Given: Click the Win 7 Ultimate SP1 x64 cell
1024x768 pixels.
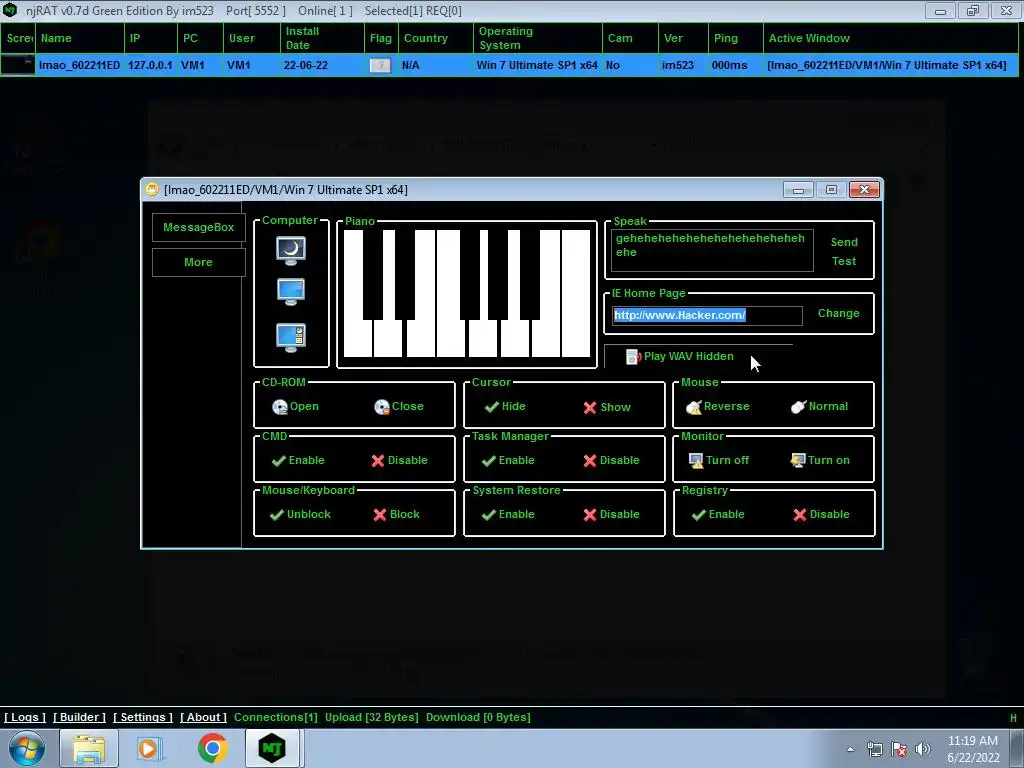Looking at the screenshot, I should (537, 65).
